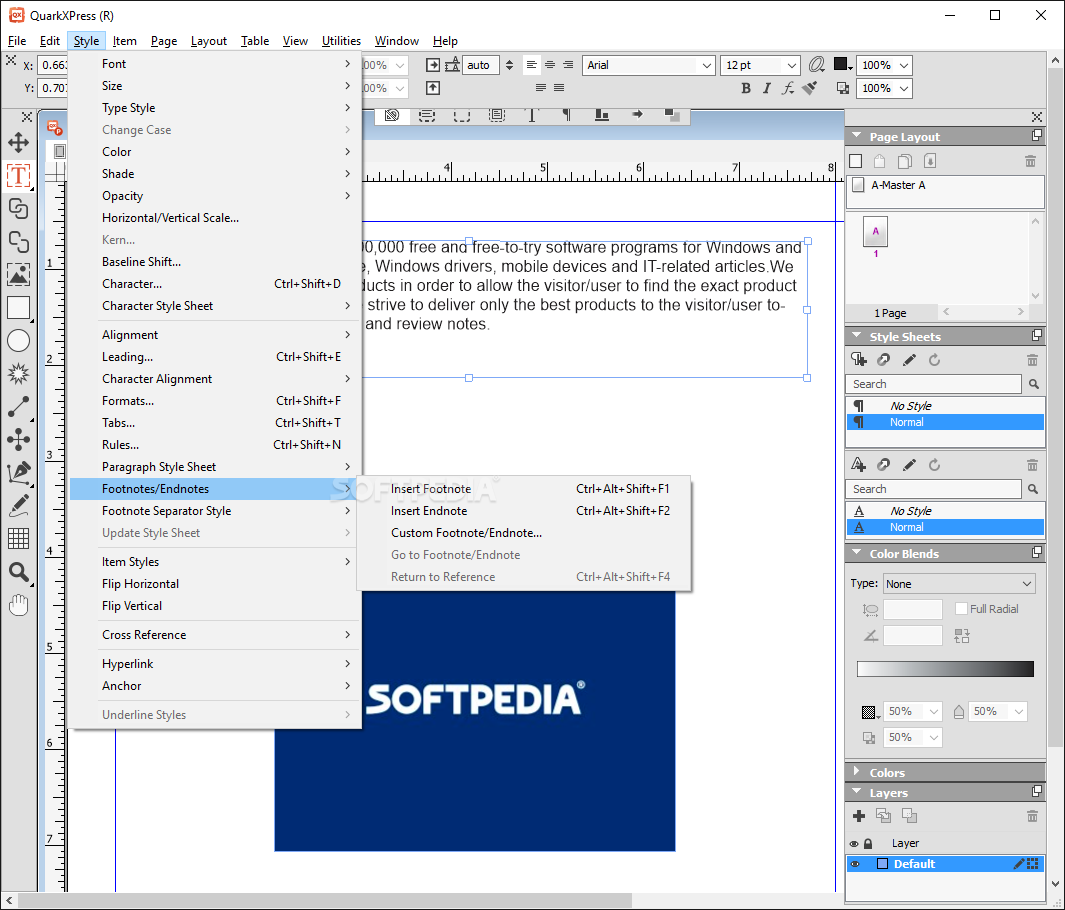This screenshot has width=1065, height=910.
Task: Add new layer with plus icon
Action: 859,816
